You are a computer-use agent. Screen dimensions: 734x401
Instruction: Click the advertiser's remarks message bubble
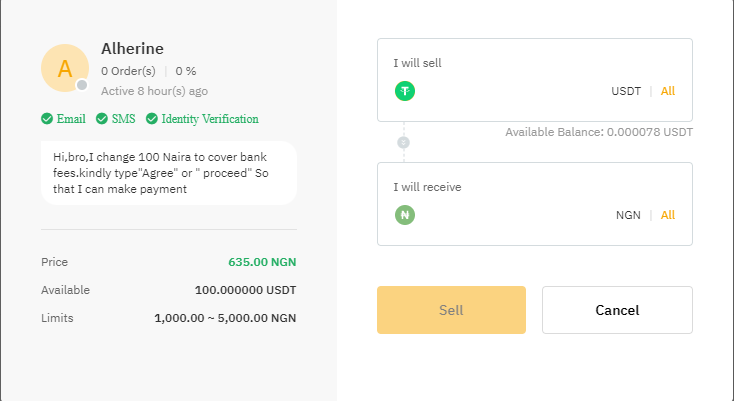pyautogui.click(x=169, y=173)
